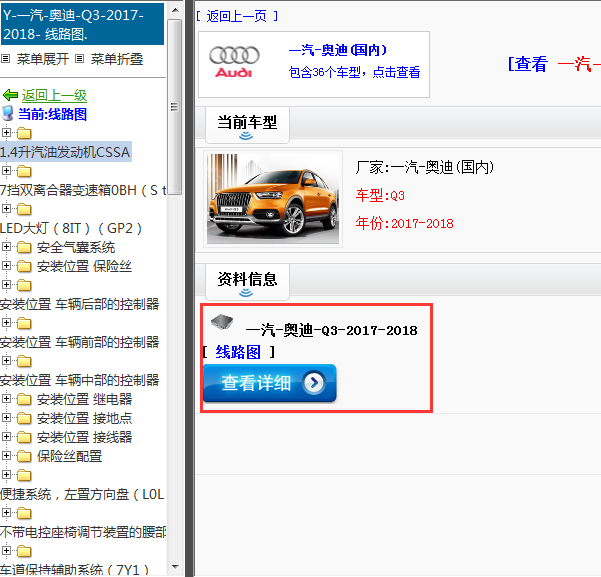Click the menu collapse icon beside 菜单折叠
The height and width of the screenshot is (577, 601).
point(79,59)
